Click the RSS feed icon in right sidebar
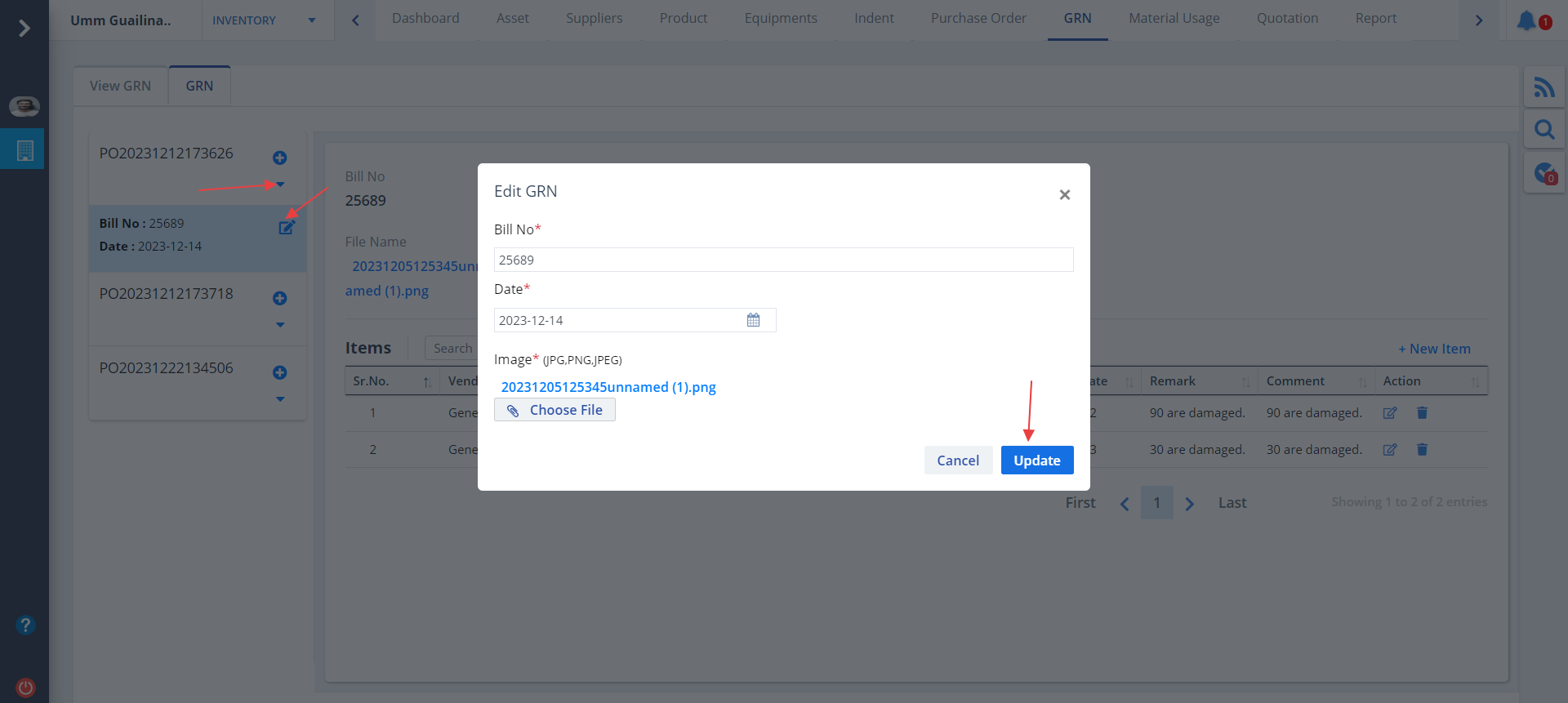The image size is (1568, 703). [1543, 87]
